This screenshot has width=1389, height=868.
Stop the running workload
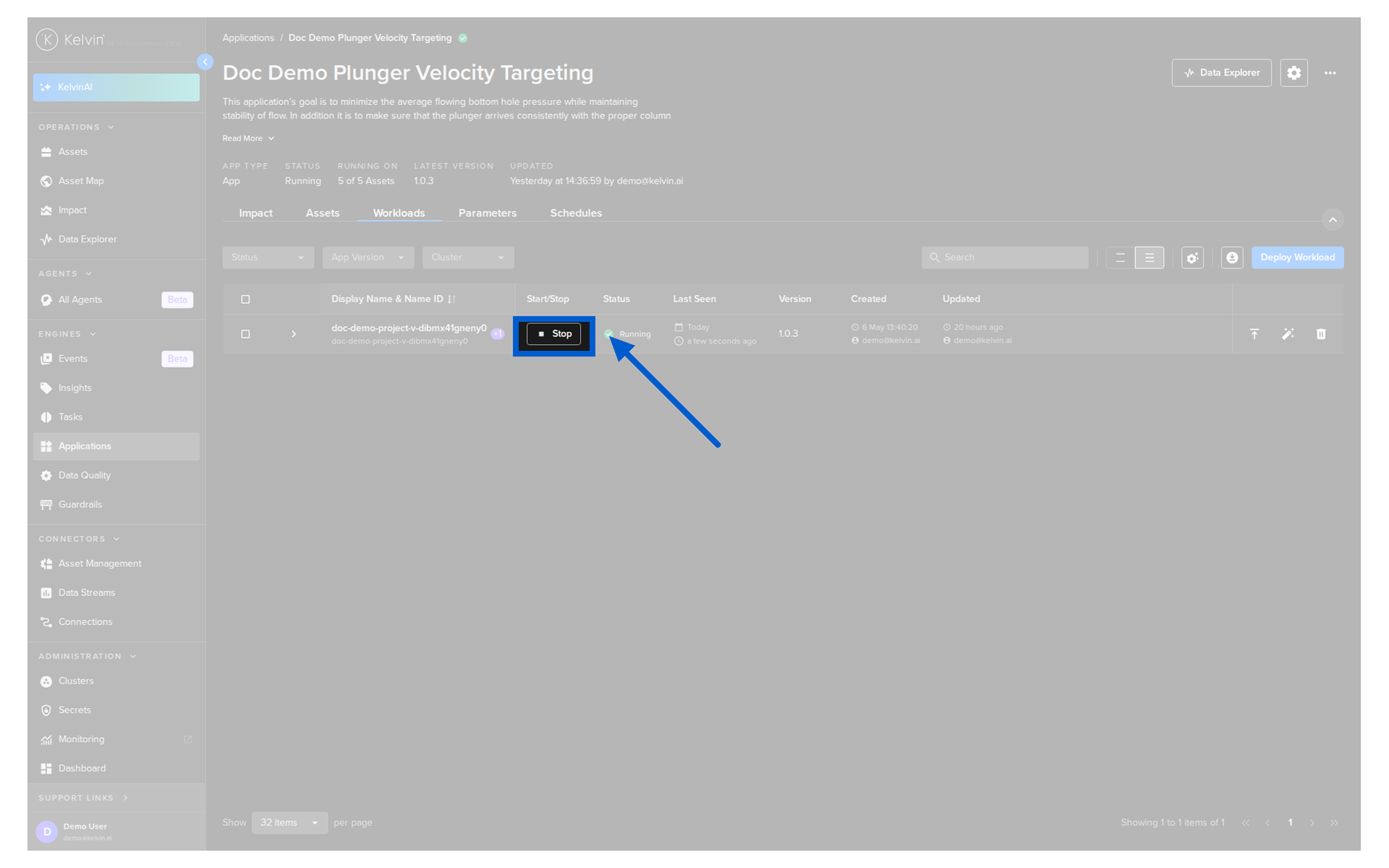pos(554,334)
